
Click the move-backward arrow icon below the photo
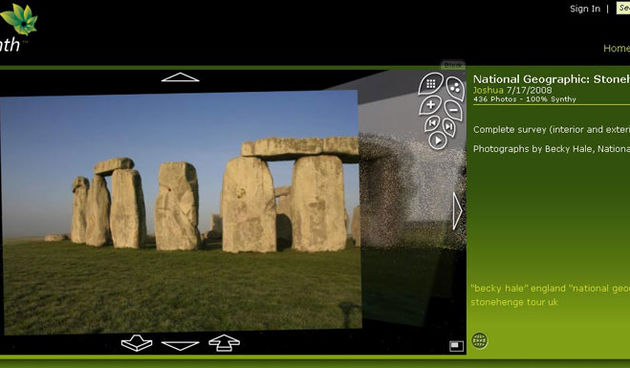137,343
